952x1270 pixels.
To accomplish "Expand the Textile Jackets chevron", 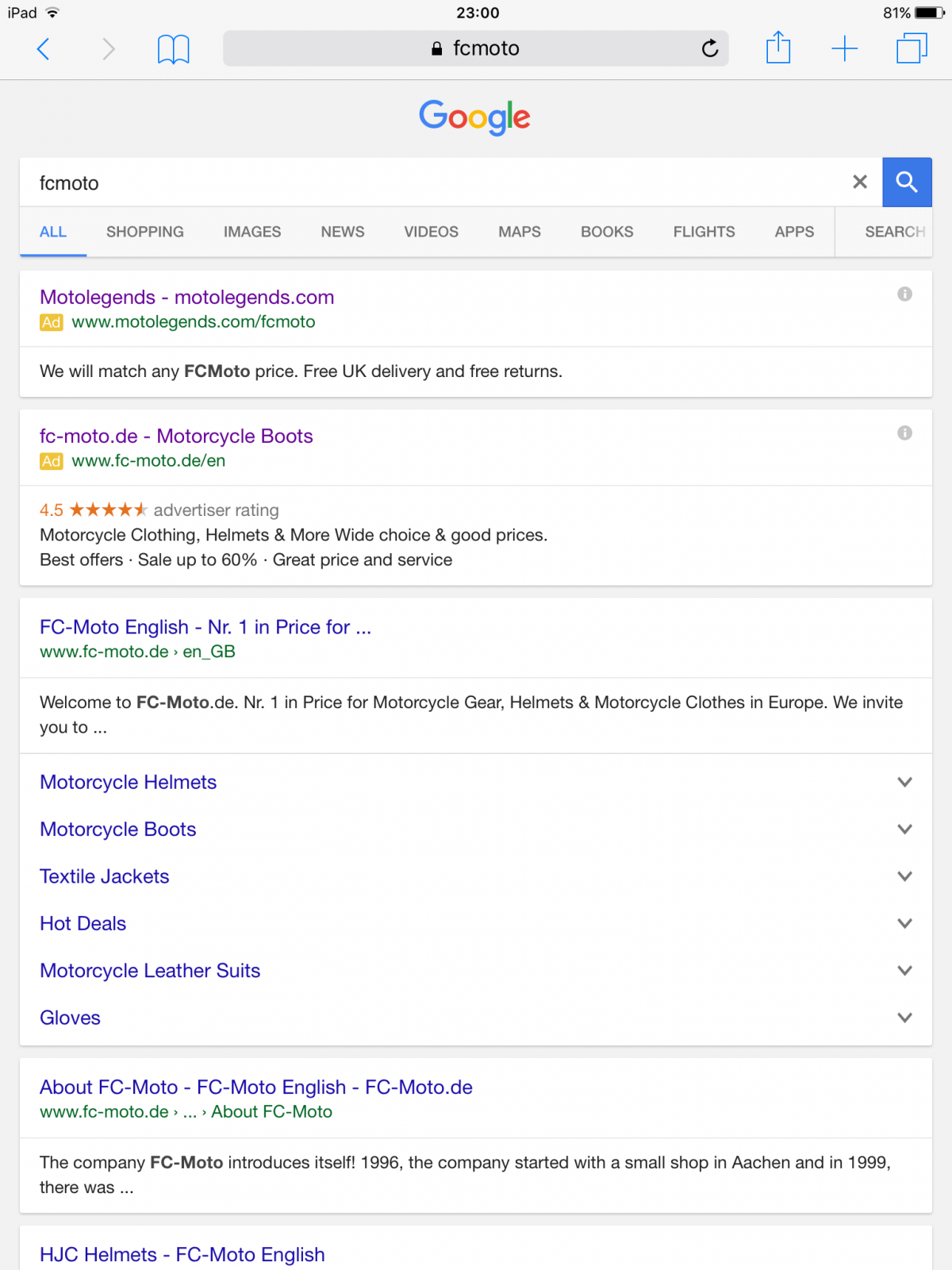I will coord(904,876).
